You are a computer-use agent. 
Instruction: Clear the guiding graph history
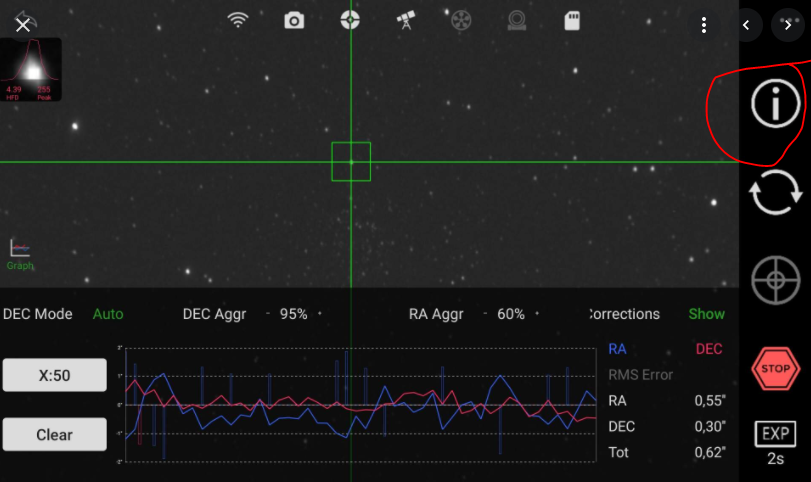click(55, 434)
